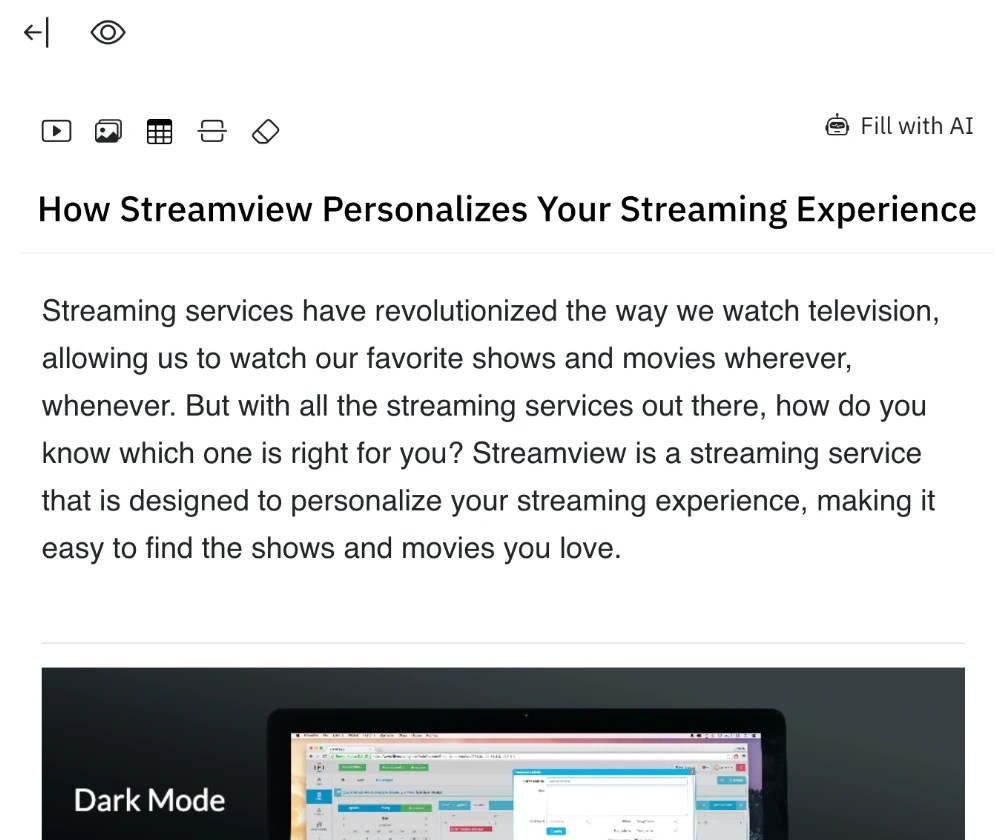The width and height of the screenshot is (1000, 840).
Task: Place cursor in the Streaming services paragraph
Action: pos(490,429)
